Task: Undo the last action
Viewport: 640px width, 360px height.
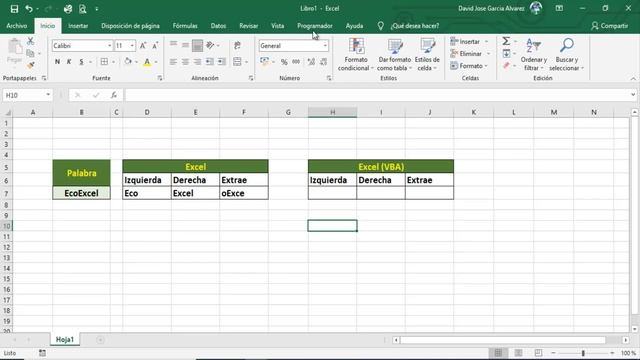Action: click(x=29, y=9)
